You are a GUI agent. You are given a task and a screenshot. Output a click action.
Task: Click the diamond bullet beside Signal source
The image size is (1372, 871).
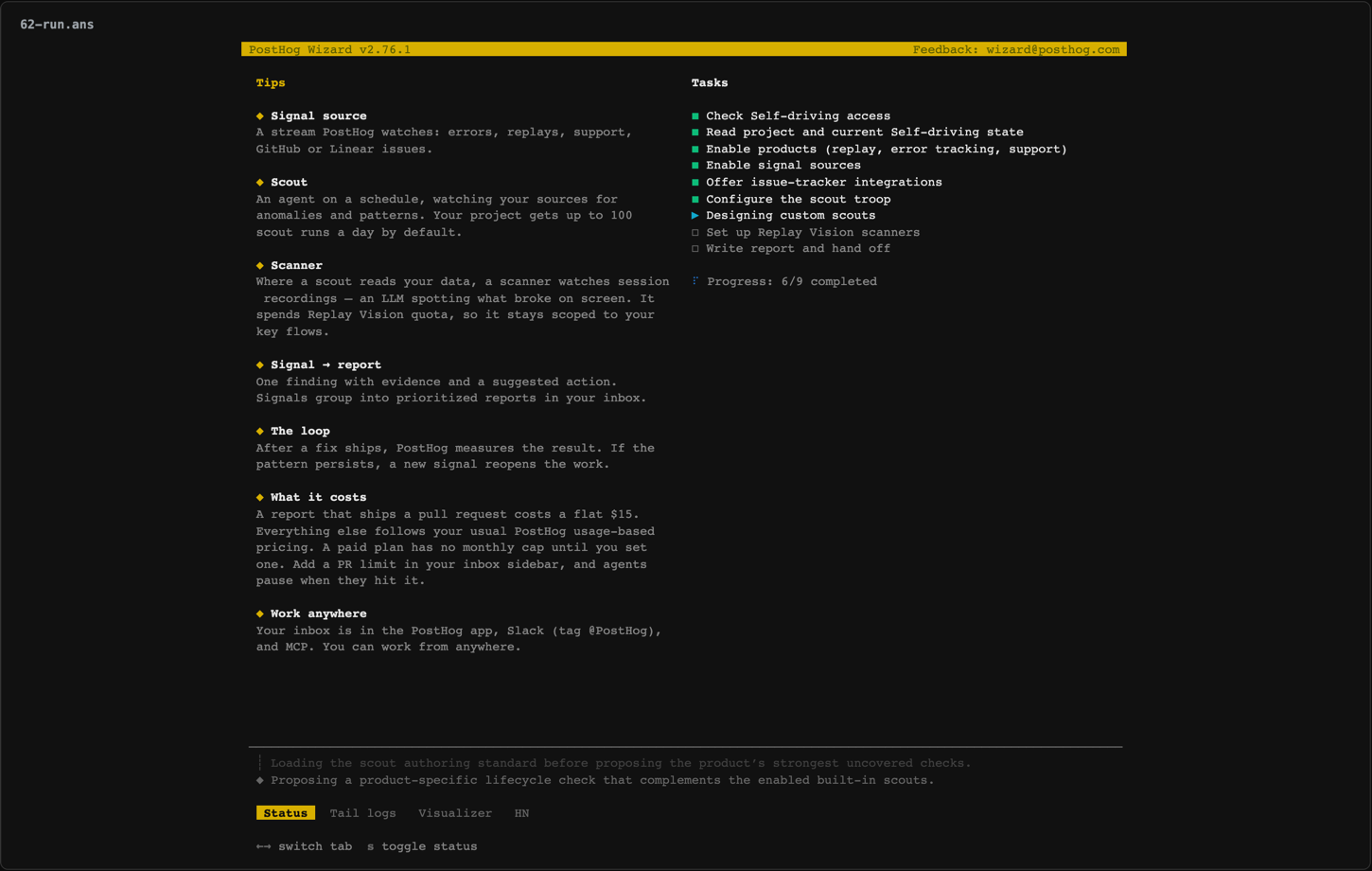(260, 116)
